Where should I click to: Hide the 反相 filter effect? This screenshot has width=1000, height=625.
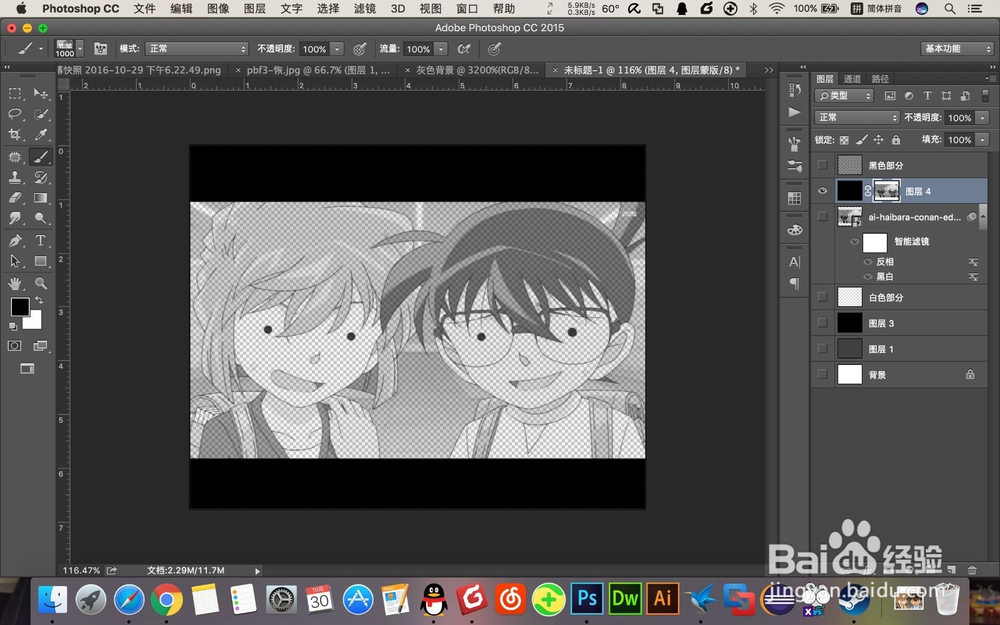(x=867, y=262)
